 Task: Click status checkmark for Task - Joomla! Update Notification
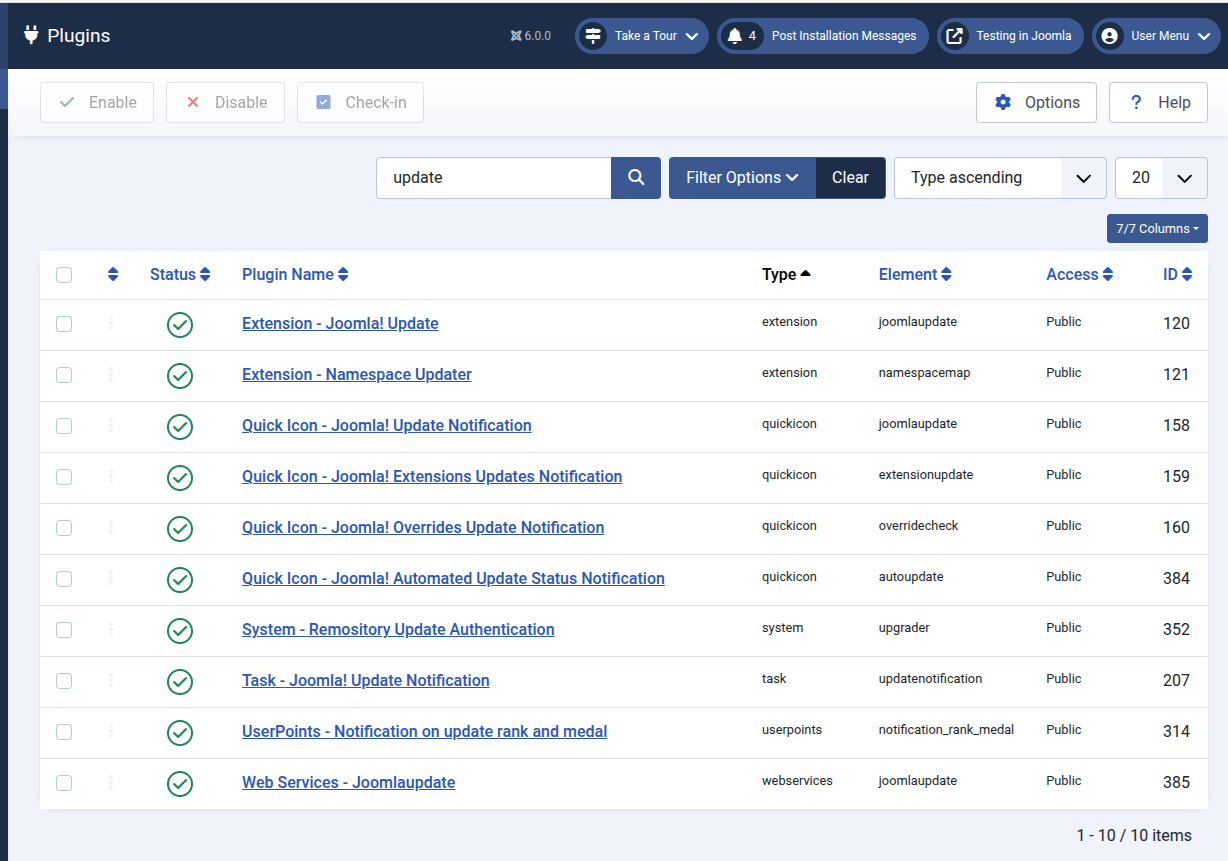coord(180,681)
